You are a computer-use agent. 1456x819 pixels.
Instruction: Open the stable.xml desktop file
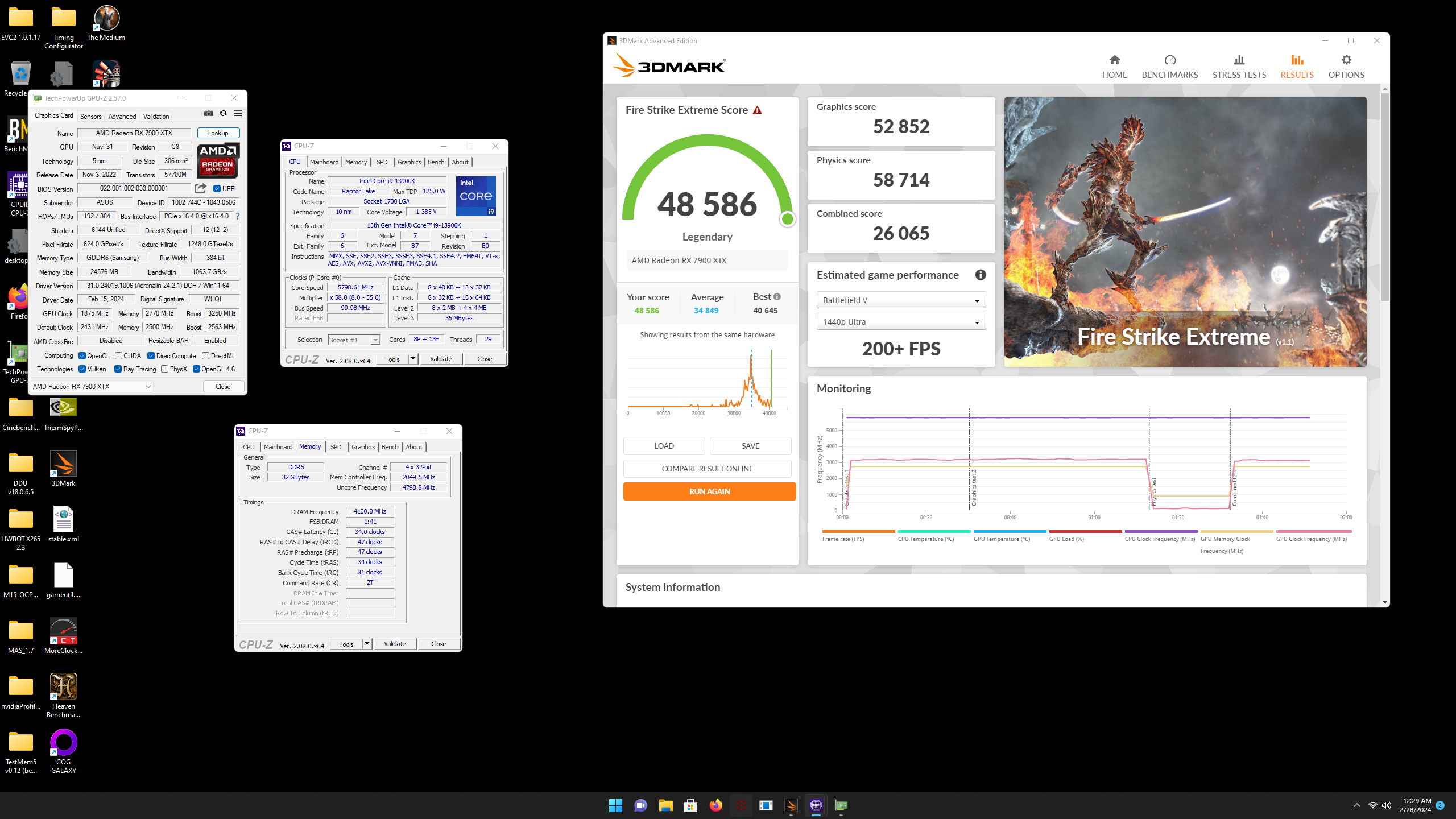(x=64, y=524)
